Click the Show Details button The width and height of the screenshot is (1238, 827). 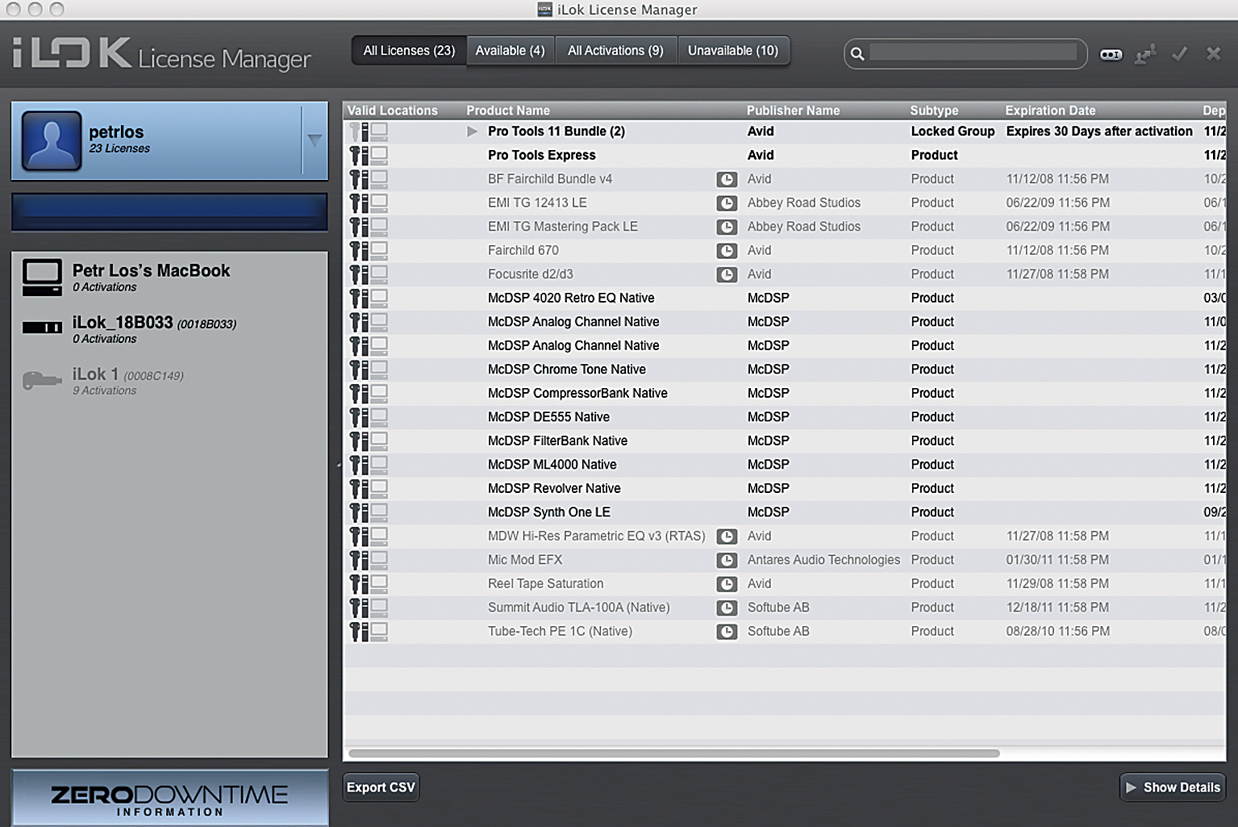pos(1172,788)
